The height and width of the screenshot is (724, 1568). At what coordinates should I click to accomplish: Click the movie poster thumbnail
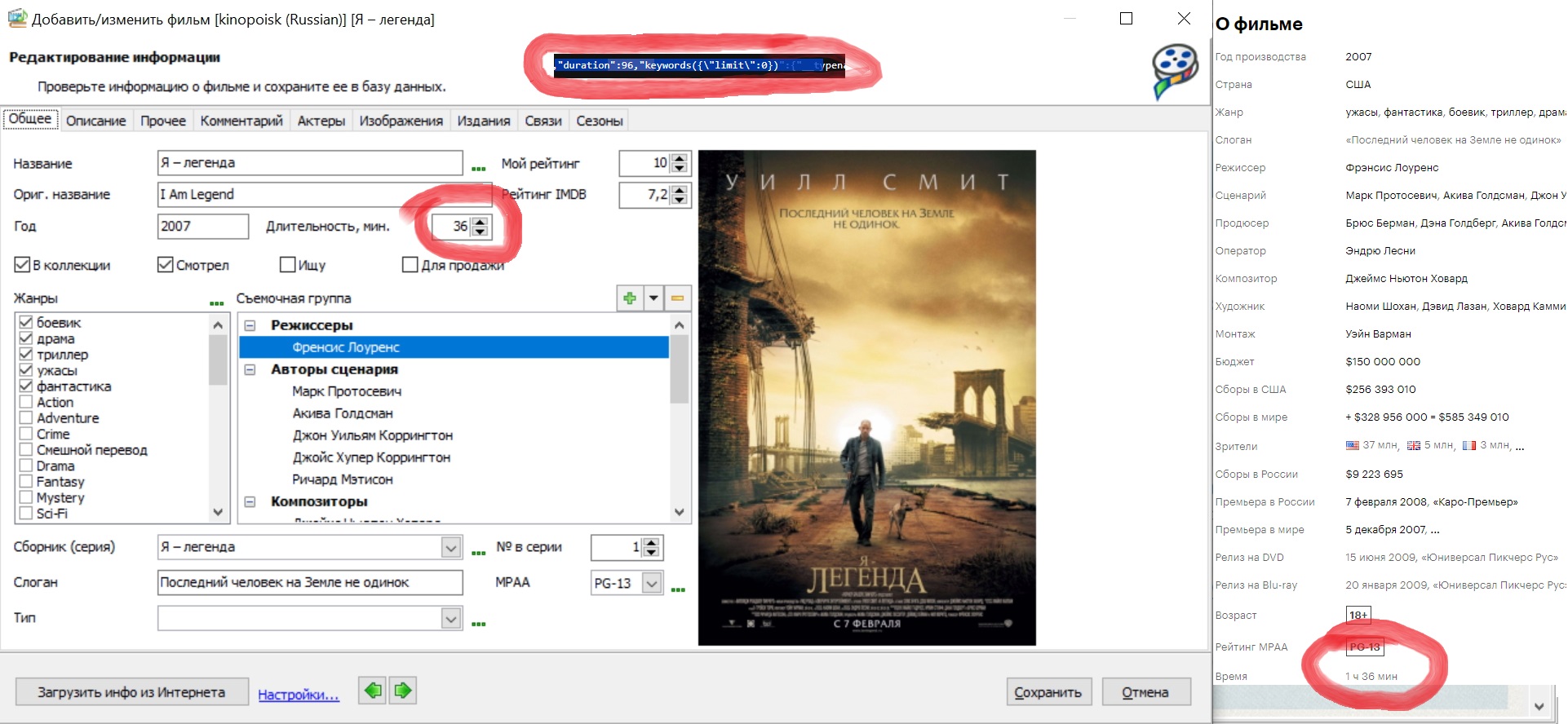point(867,398)
